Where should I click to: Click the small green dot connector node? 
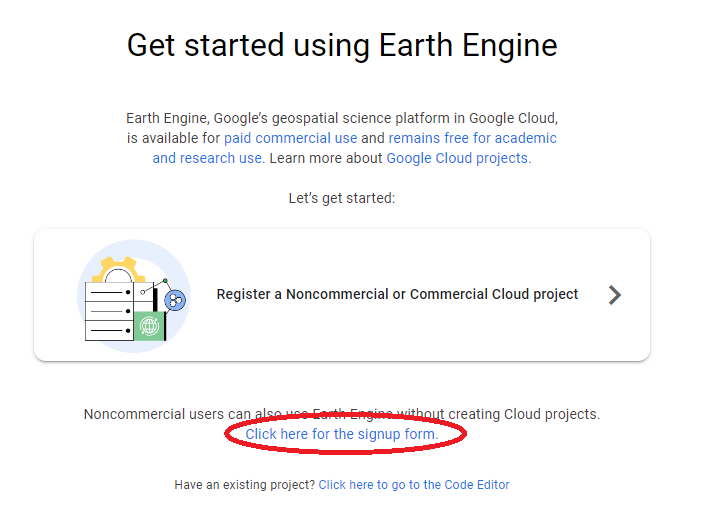point(165,280)
